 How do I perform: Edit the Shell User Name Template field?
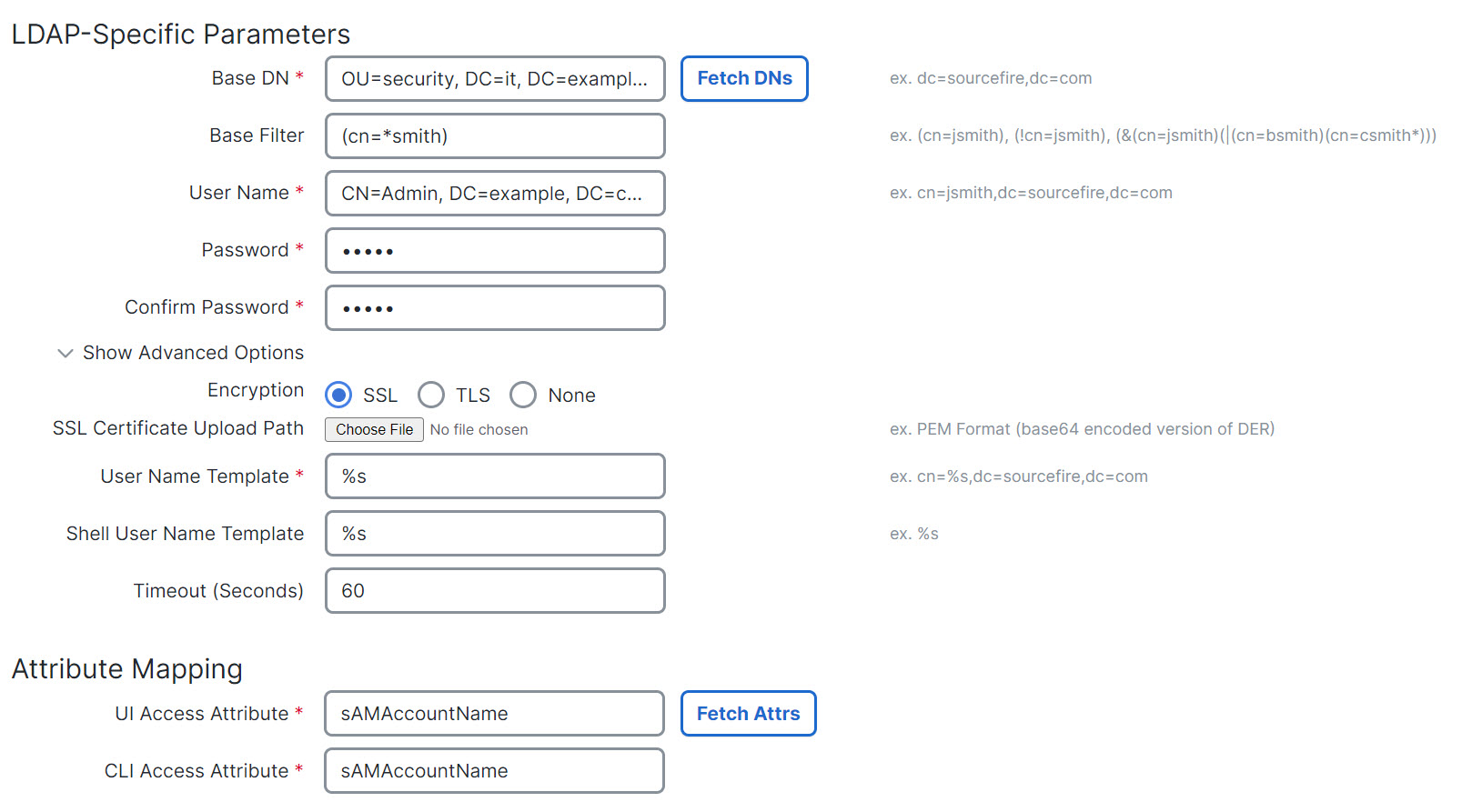click(495, 534)
